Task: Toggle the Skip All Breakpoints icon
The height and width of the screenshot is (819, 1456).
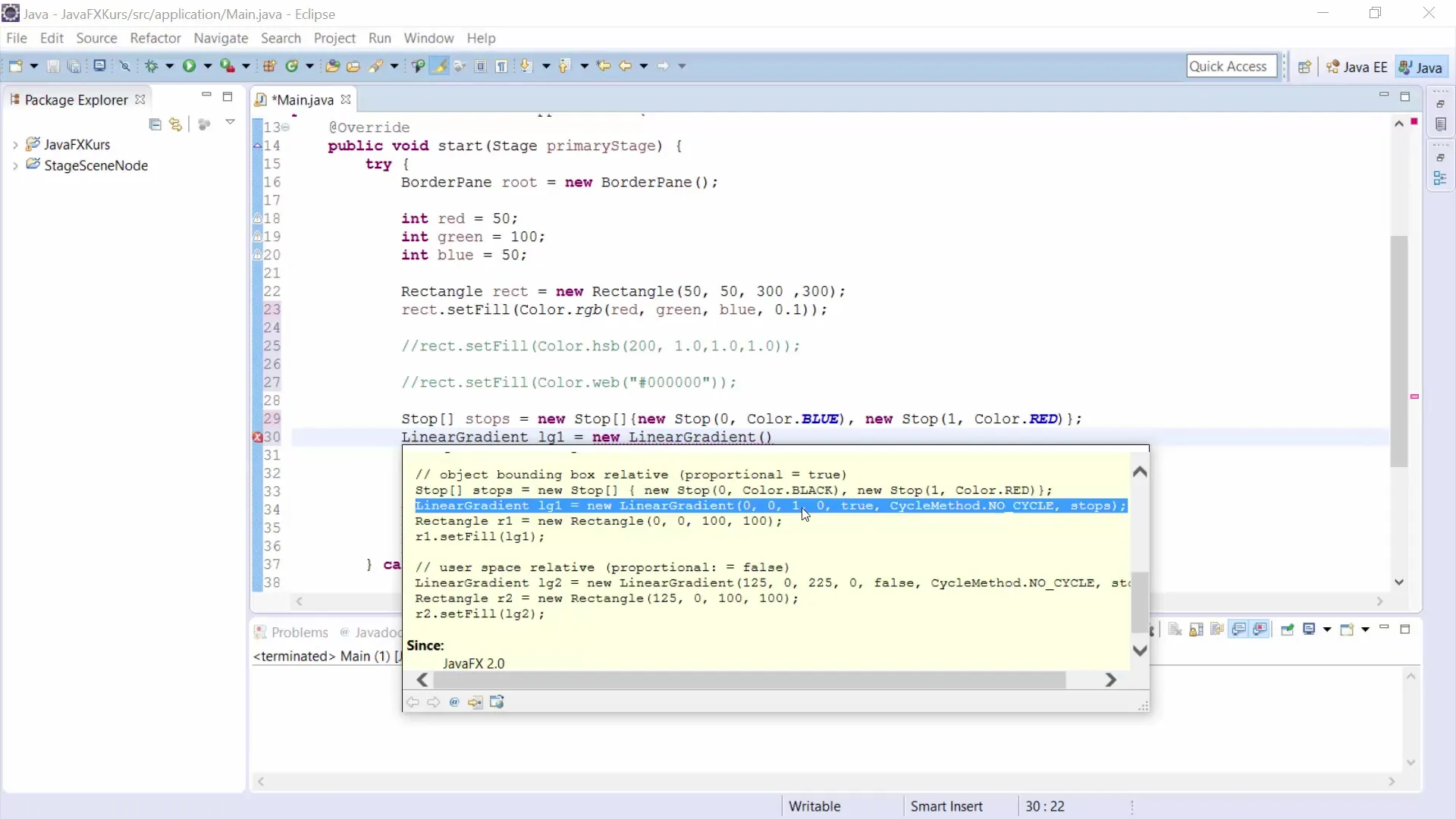Action: point(125,66)
